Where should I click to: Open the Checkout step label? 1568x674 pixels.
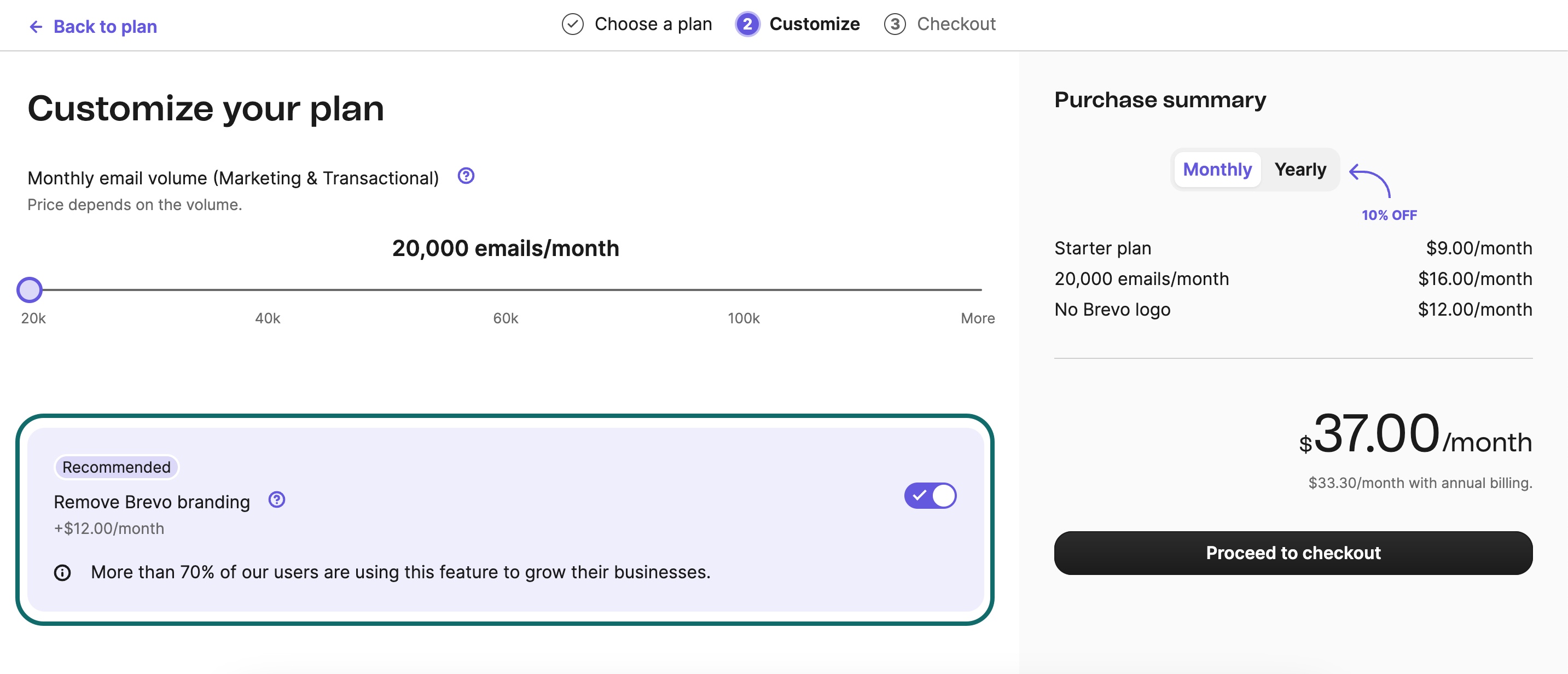[956, 25]
